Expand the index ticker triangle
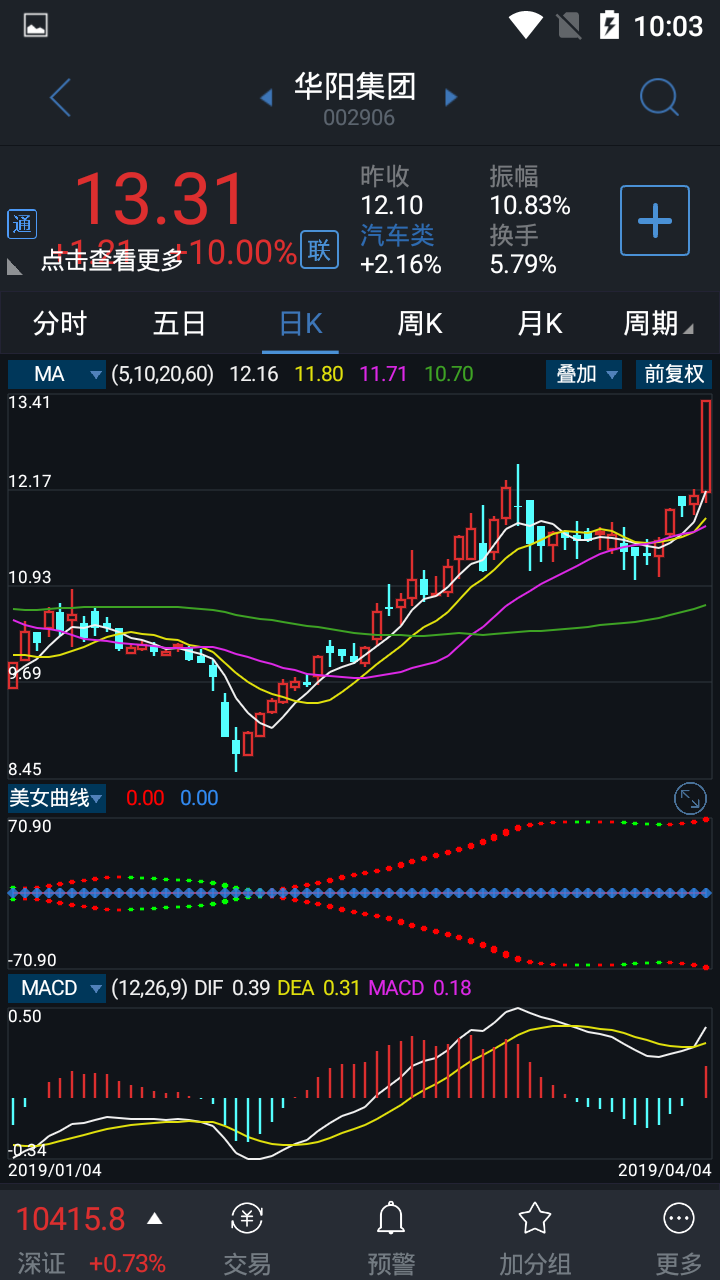The height and width of the screenshot is (1280, 720). click(x=154, y=1219)
